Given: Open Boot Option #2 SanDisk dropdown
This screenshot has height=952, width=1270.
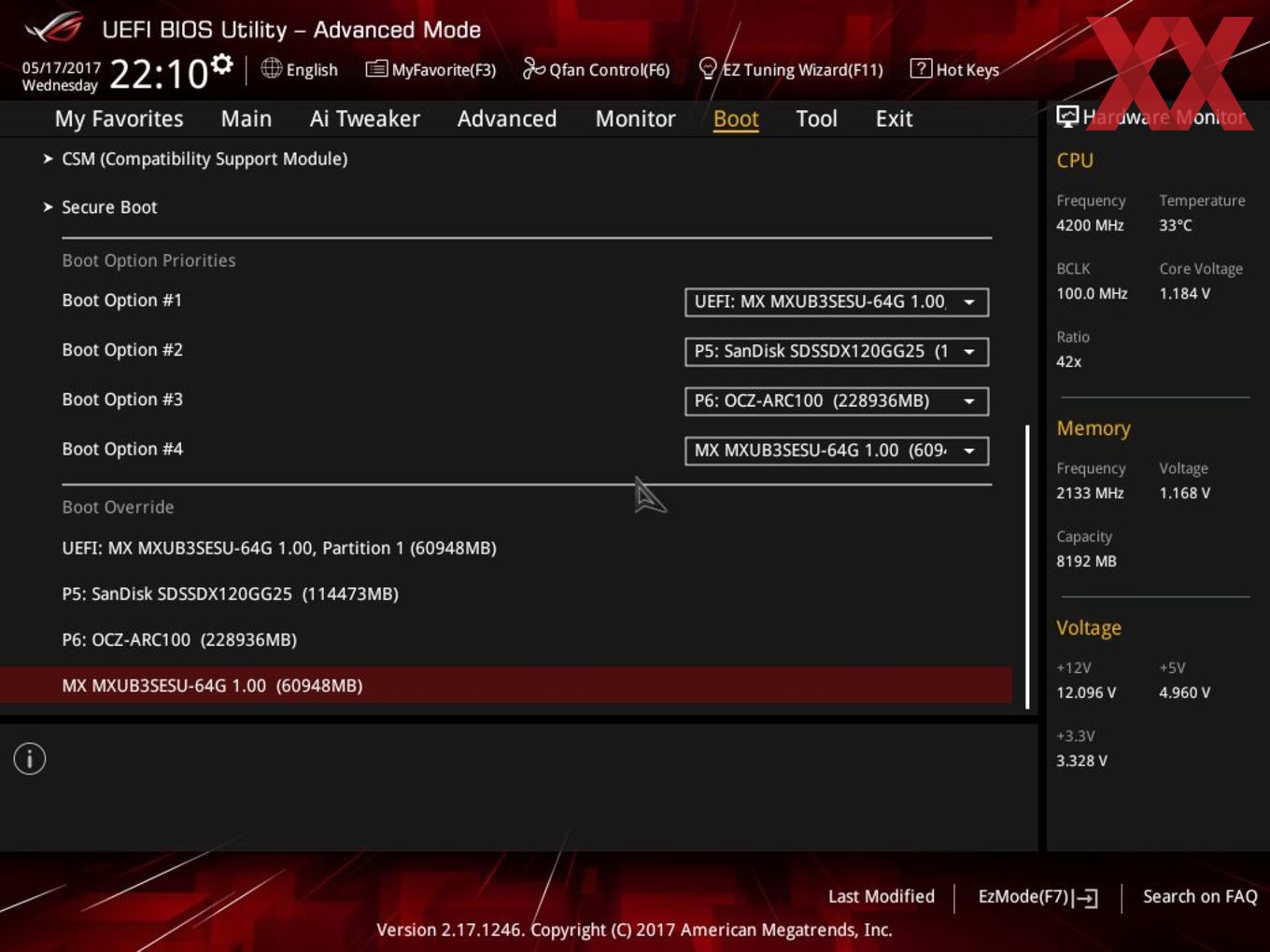Looking at the screenshot, I should pyautogui.click(x=837, y=351).
